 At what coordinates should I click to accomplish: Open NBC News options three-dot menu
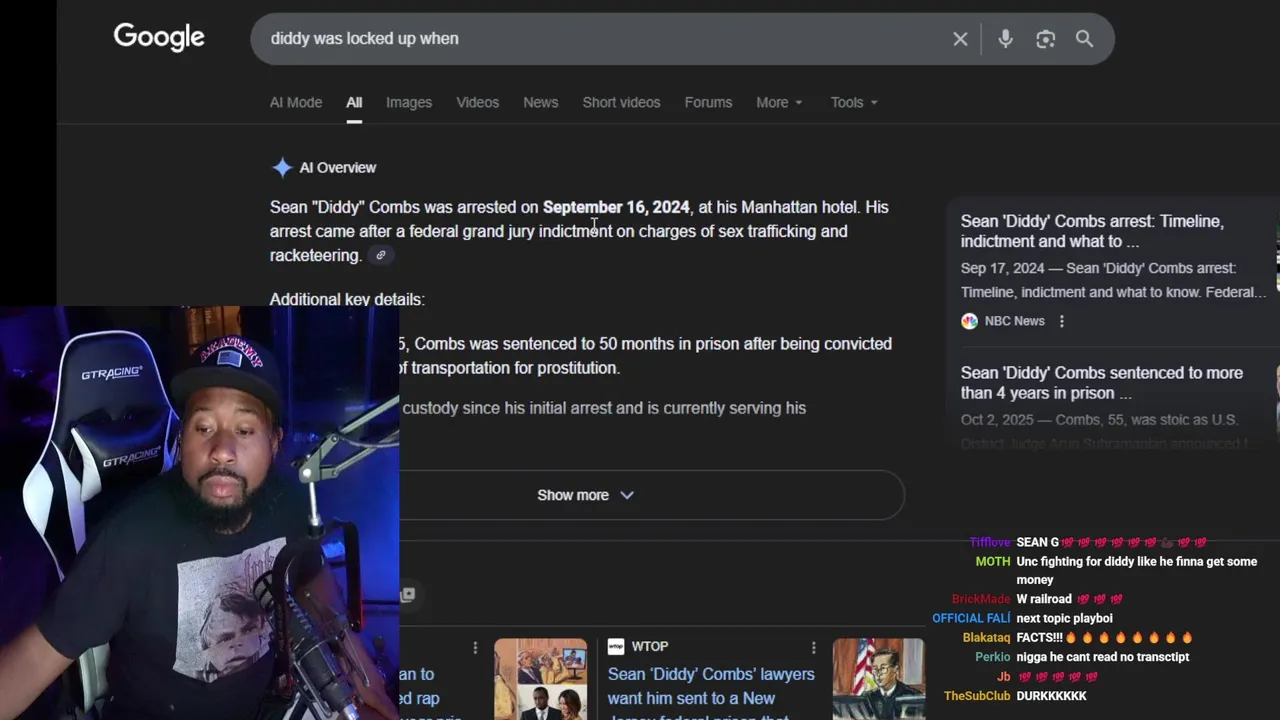click(x=1062, y=321)
